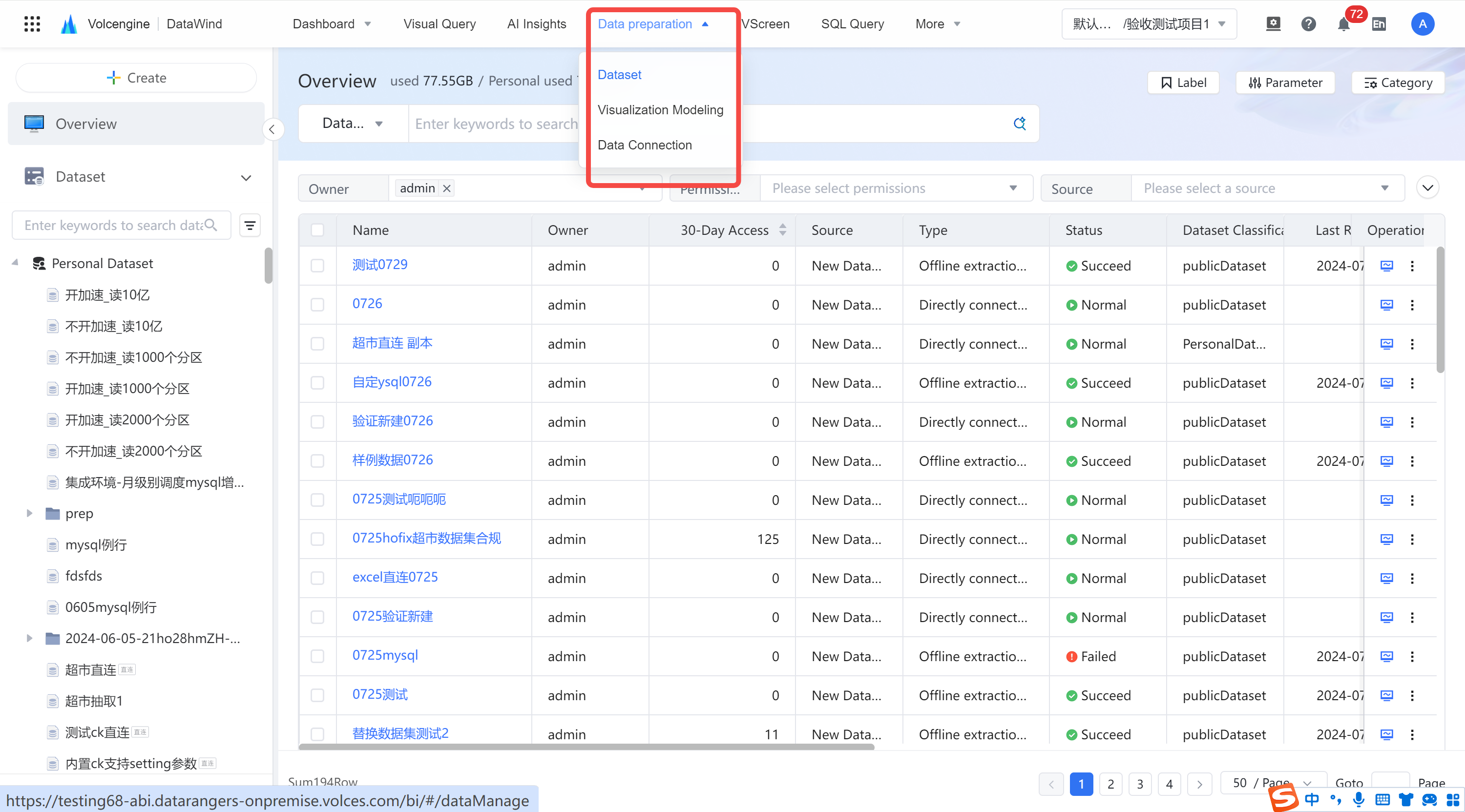Open the source select dropdown
The width and height of the screenshot is (1465, 812).
(x=1268, y=188)
